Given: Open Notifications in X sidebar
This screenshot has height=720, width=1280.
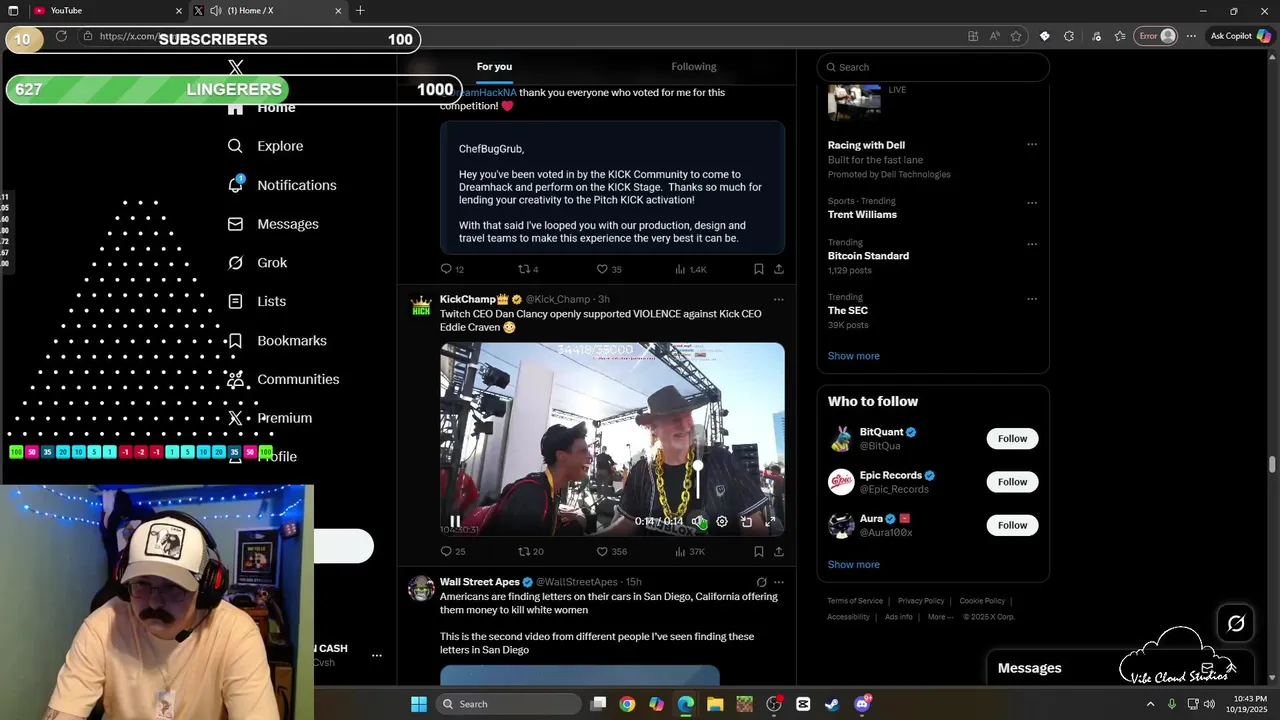Looking at the screenshot, I should 282,185.
